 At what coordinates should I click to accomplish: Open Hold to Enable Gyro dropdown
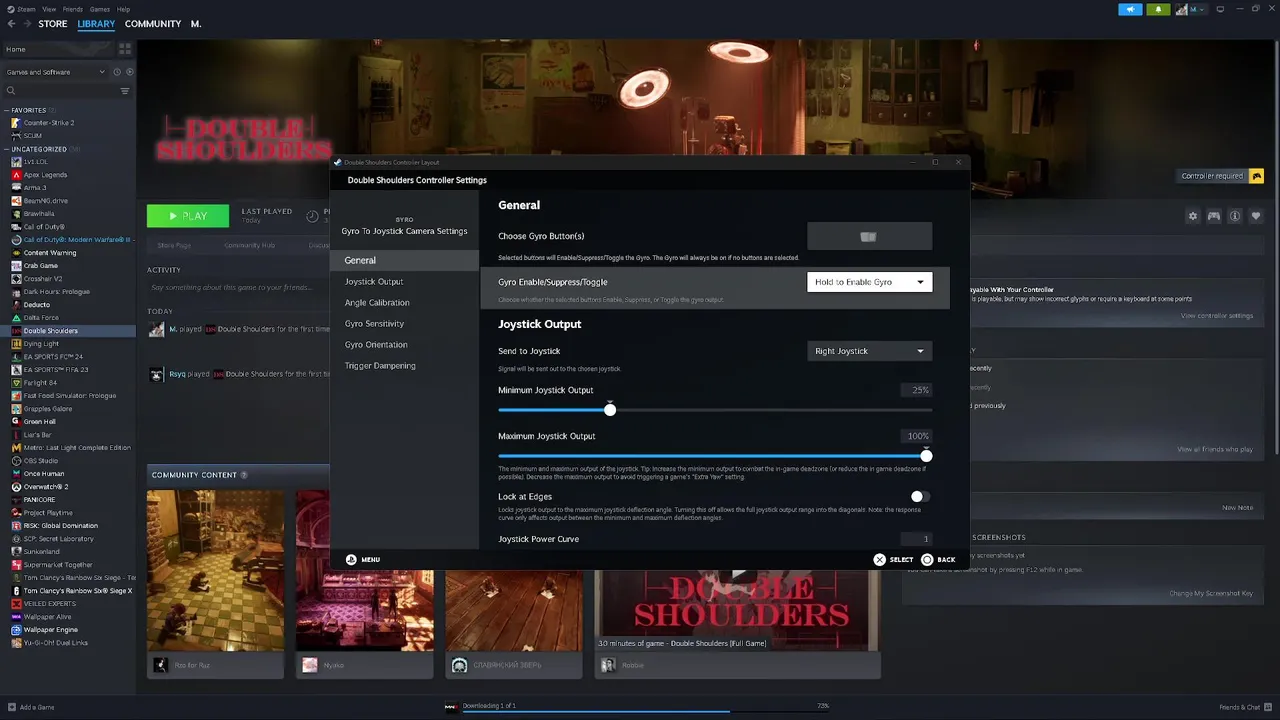click(x=869, y=282)
